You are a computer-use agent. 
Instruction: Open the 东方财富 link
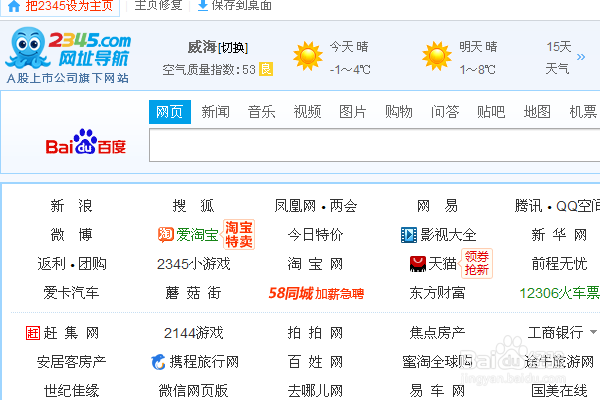click(x=437, y=293)
